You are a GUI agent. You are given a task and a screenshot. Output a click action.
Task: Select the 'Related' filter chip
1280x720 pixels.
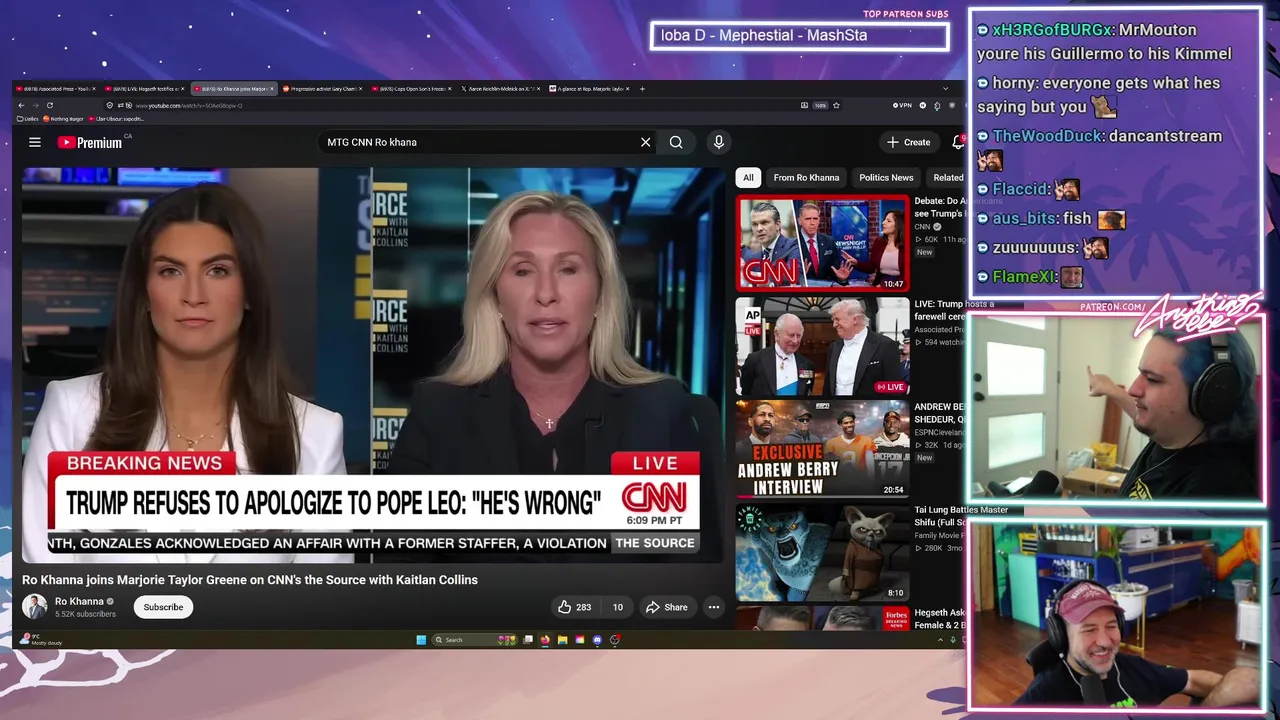click(x=947, y=177)
